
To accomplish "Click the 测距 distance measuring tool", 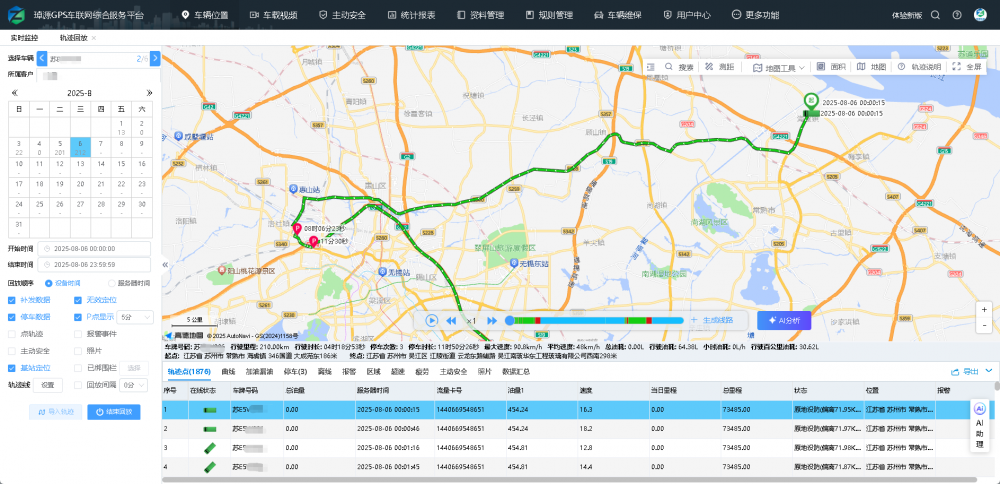I will point(719,67).
